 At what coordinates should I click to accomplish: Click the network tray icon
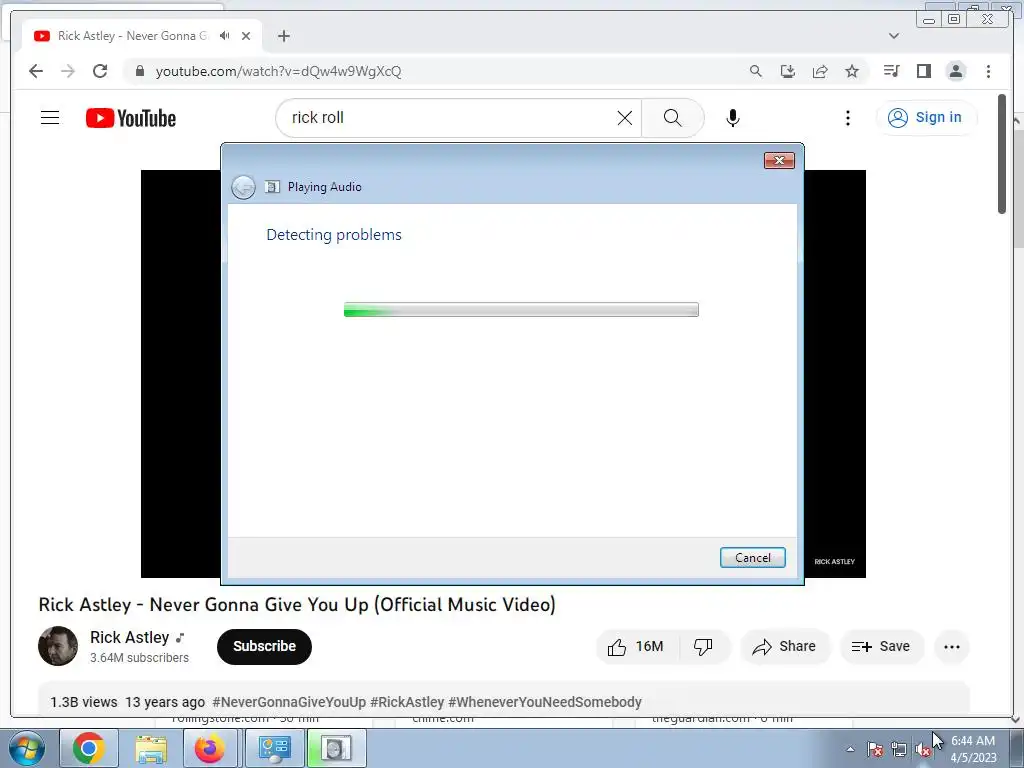(899, 749)
